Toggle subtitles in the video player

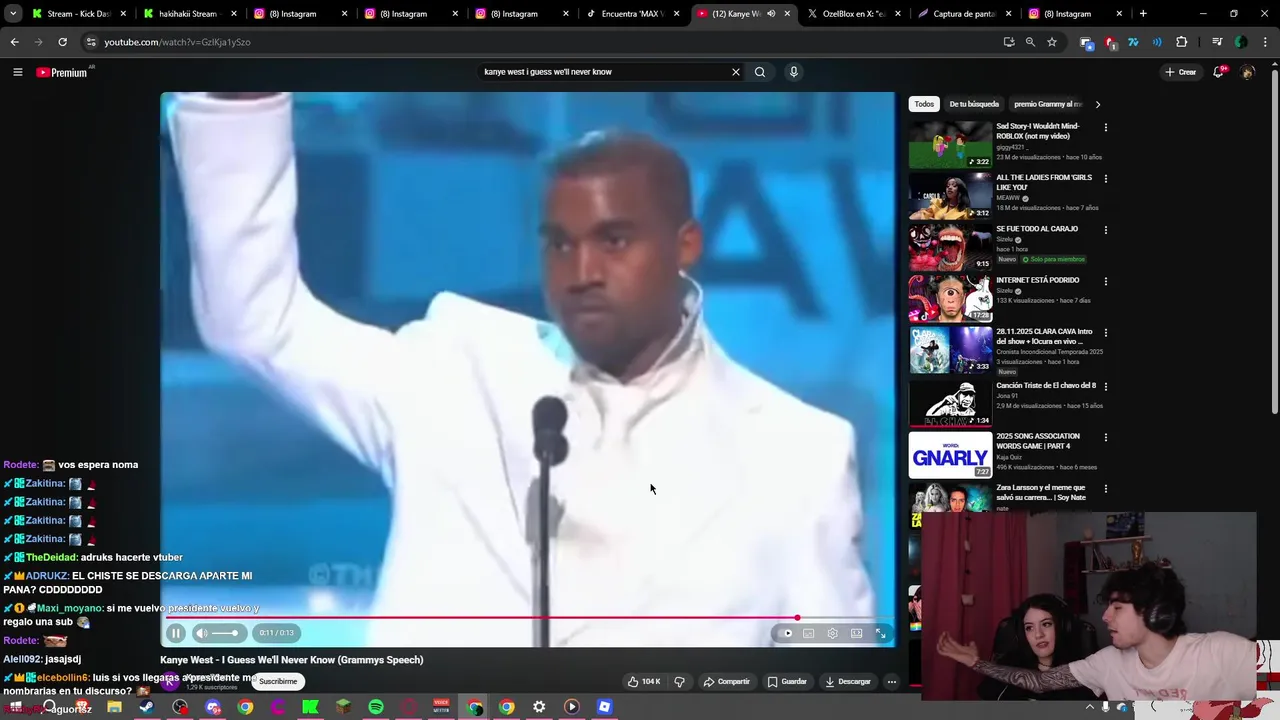coord(809,633)
